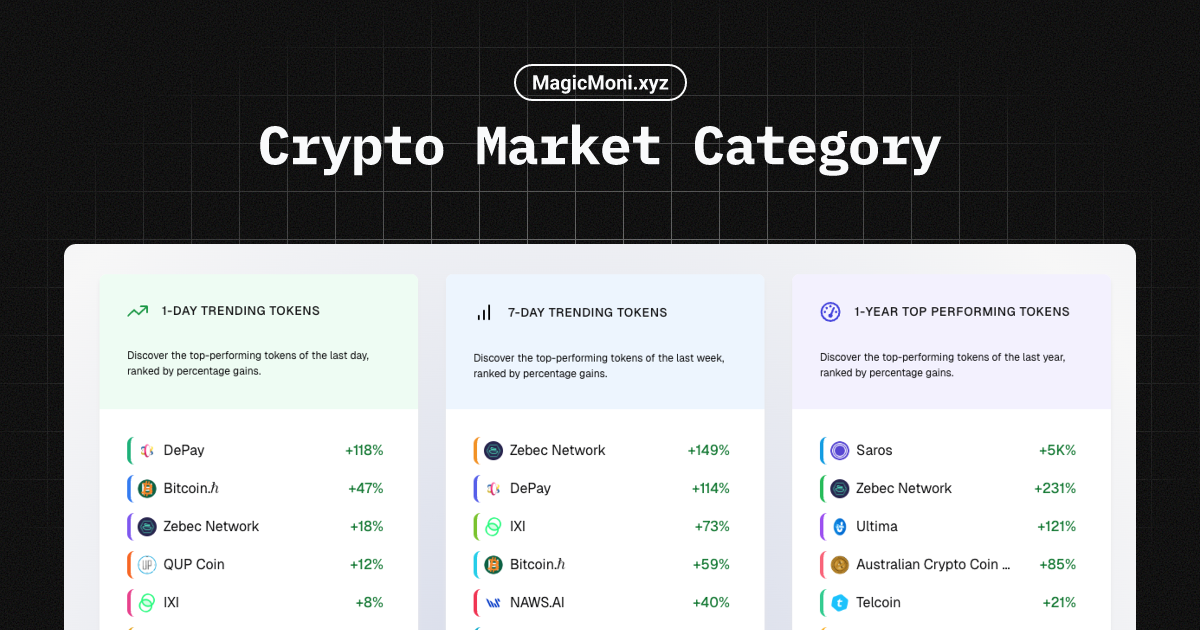Click the Crypto Market Category title
This screenshot has width=1200, height=630.
pyautogui.click(x=599, y=146)
